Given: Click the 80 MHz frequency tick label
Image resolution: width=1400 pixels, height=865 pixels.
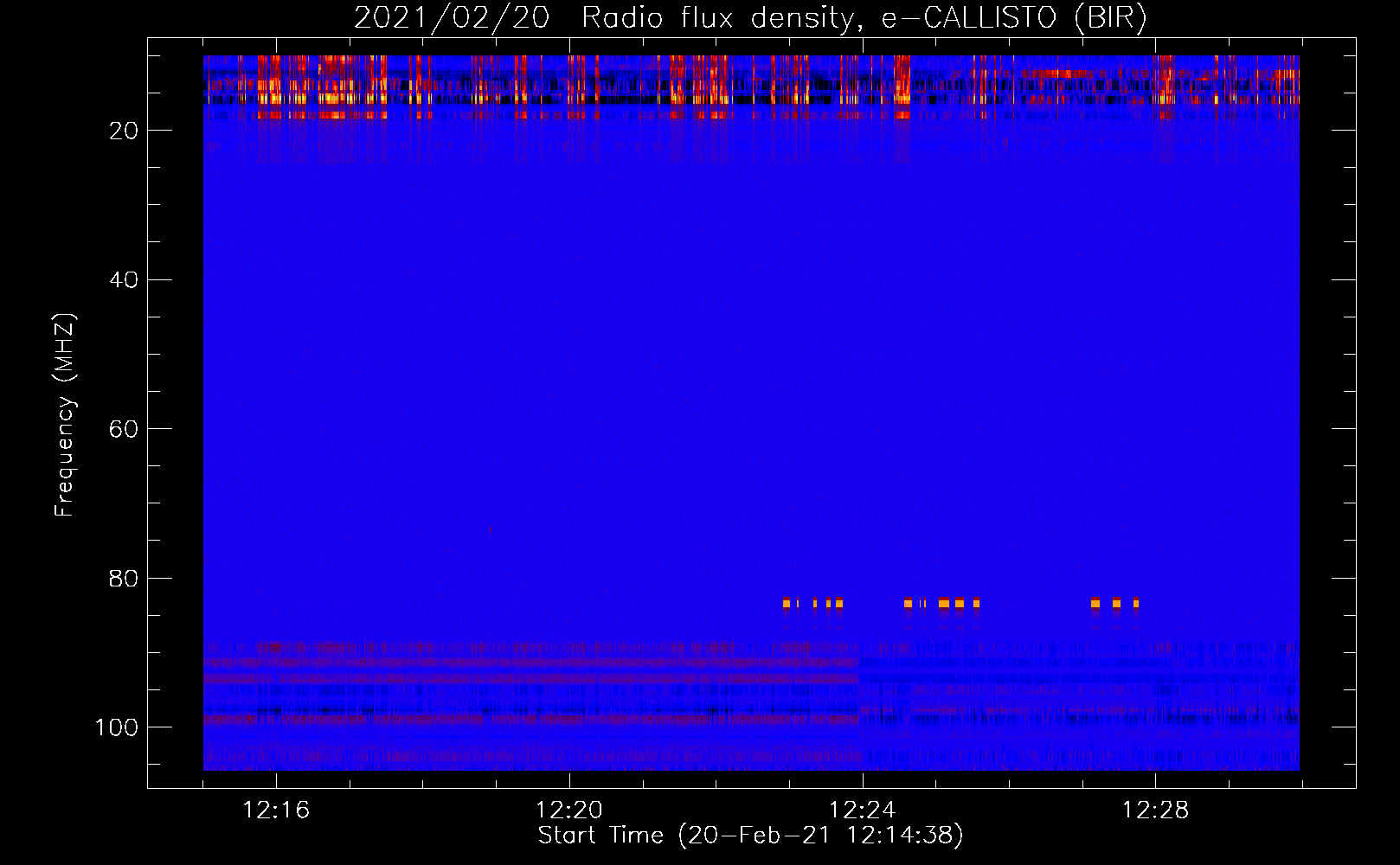Looking at the screenshot, I should 124,579.
